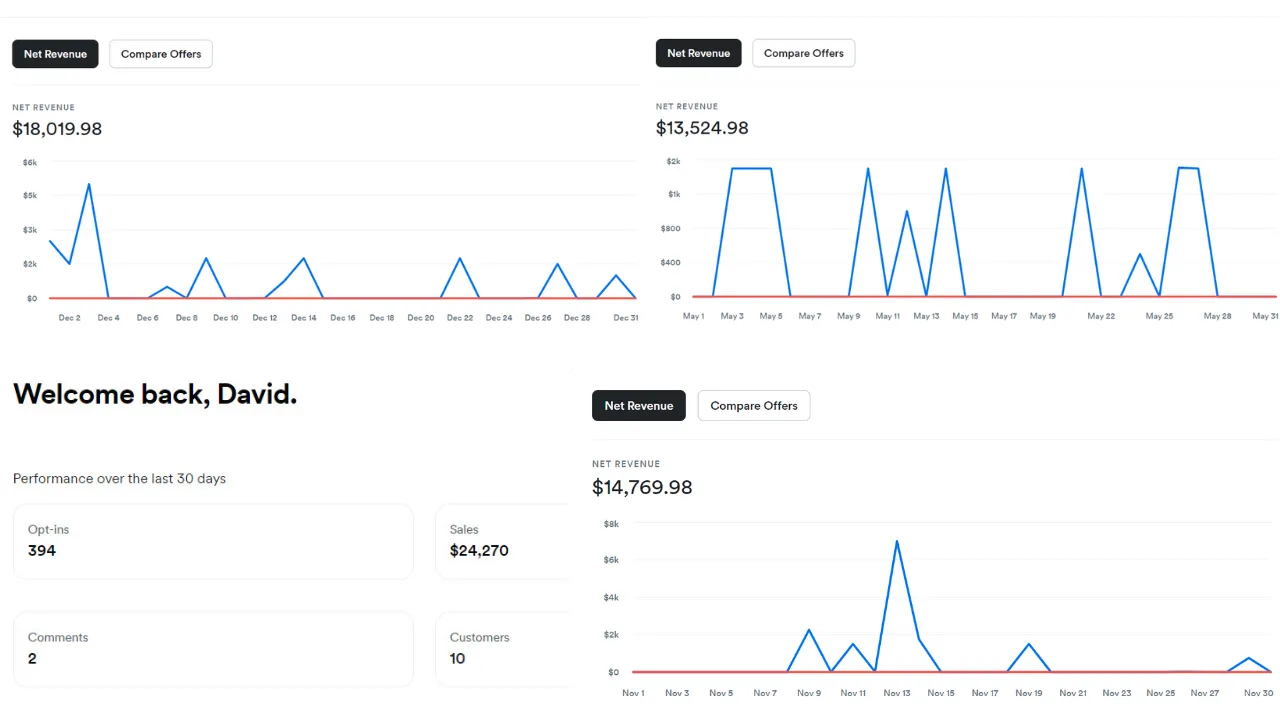Click the $18,019.98 net revenue amount
The width and height of the screenshot is (1280, 720).
click(57, 129)
